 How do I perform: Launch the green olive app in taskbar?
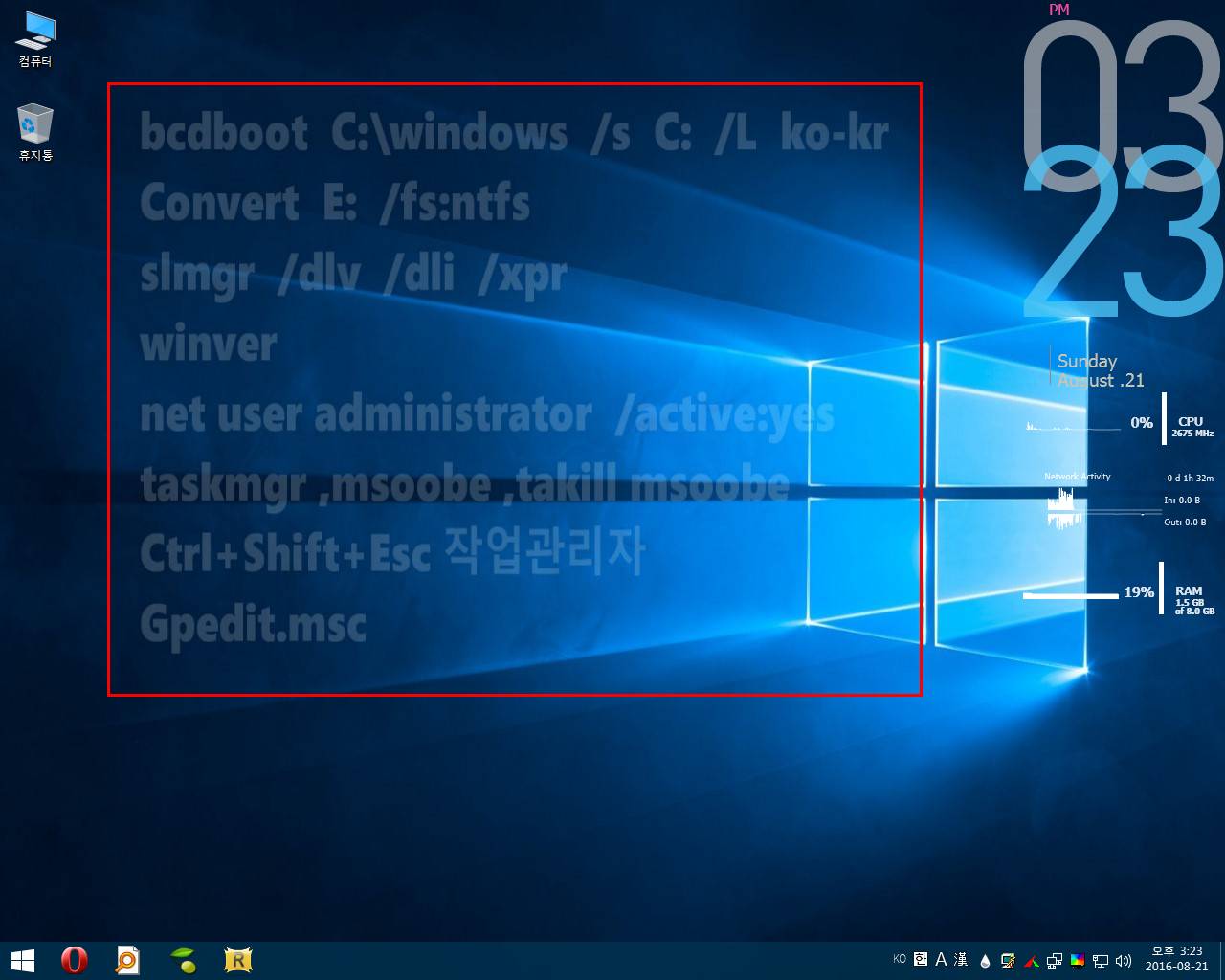coord(183,960)
